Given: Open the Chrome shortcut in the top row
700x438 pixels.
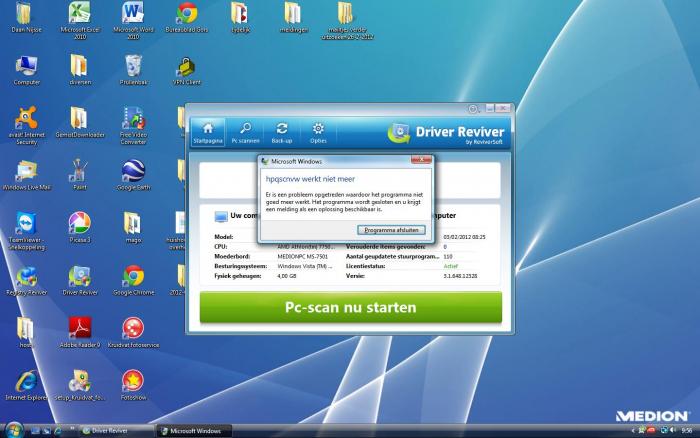Looking at the screenshot, I should point(187,18).
